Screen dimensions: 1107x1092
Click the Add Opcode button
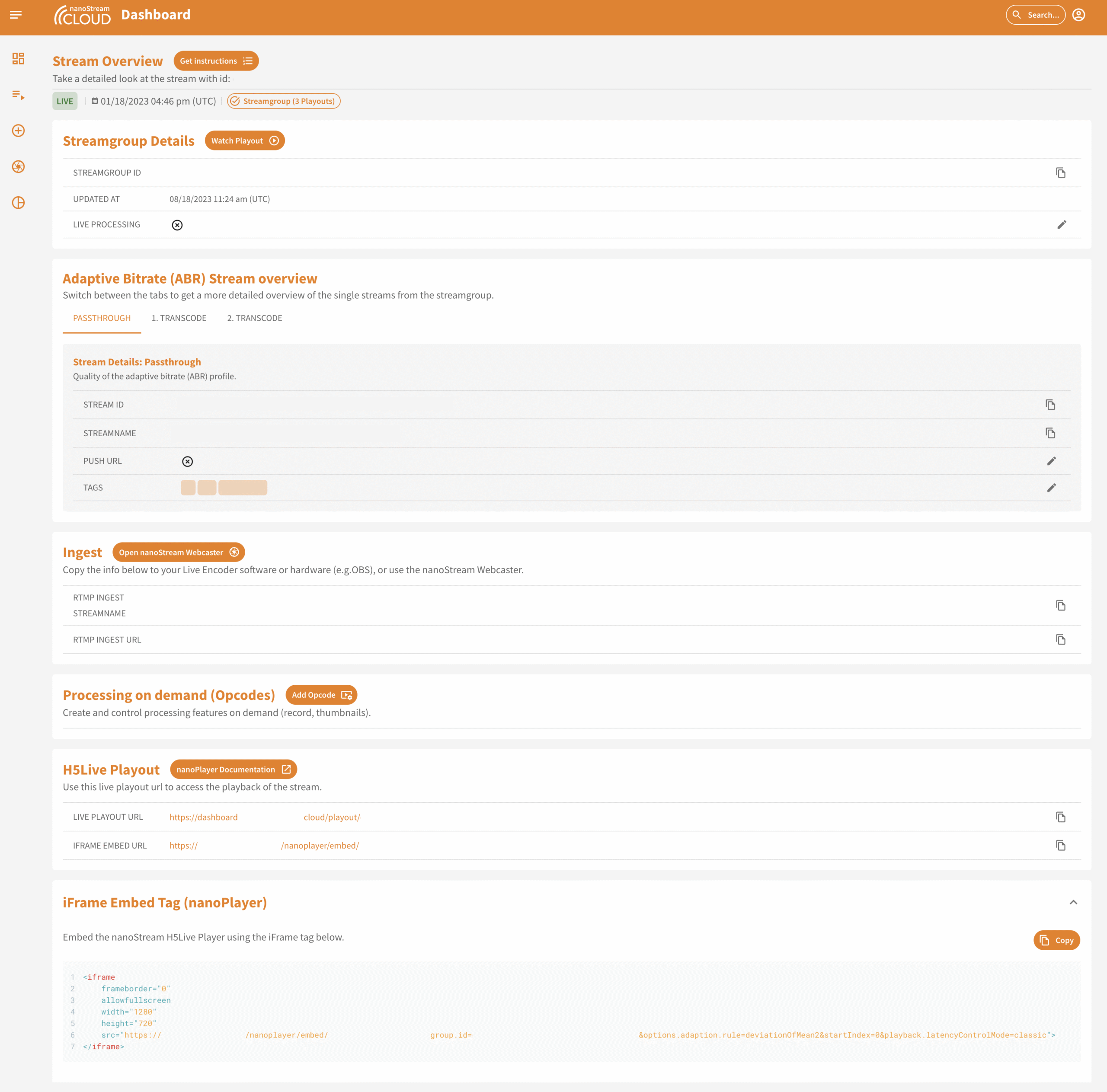coord(321,695)
